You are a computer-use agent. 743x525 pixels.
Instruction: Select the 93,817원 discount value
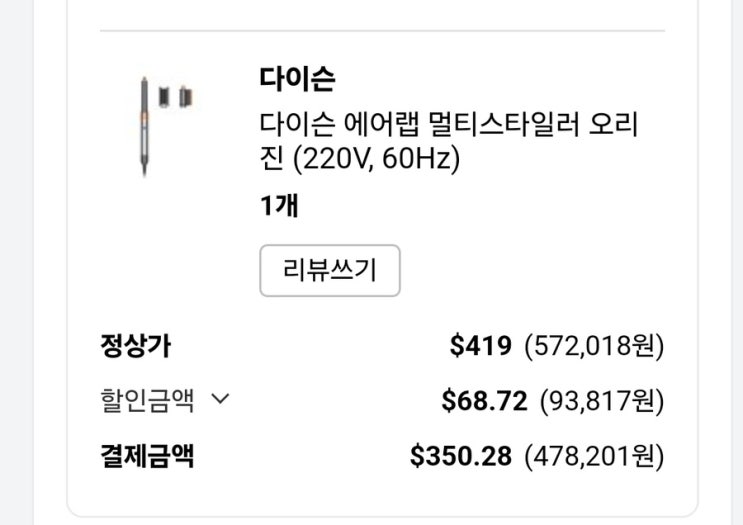(602, 401)
